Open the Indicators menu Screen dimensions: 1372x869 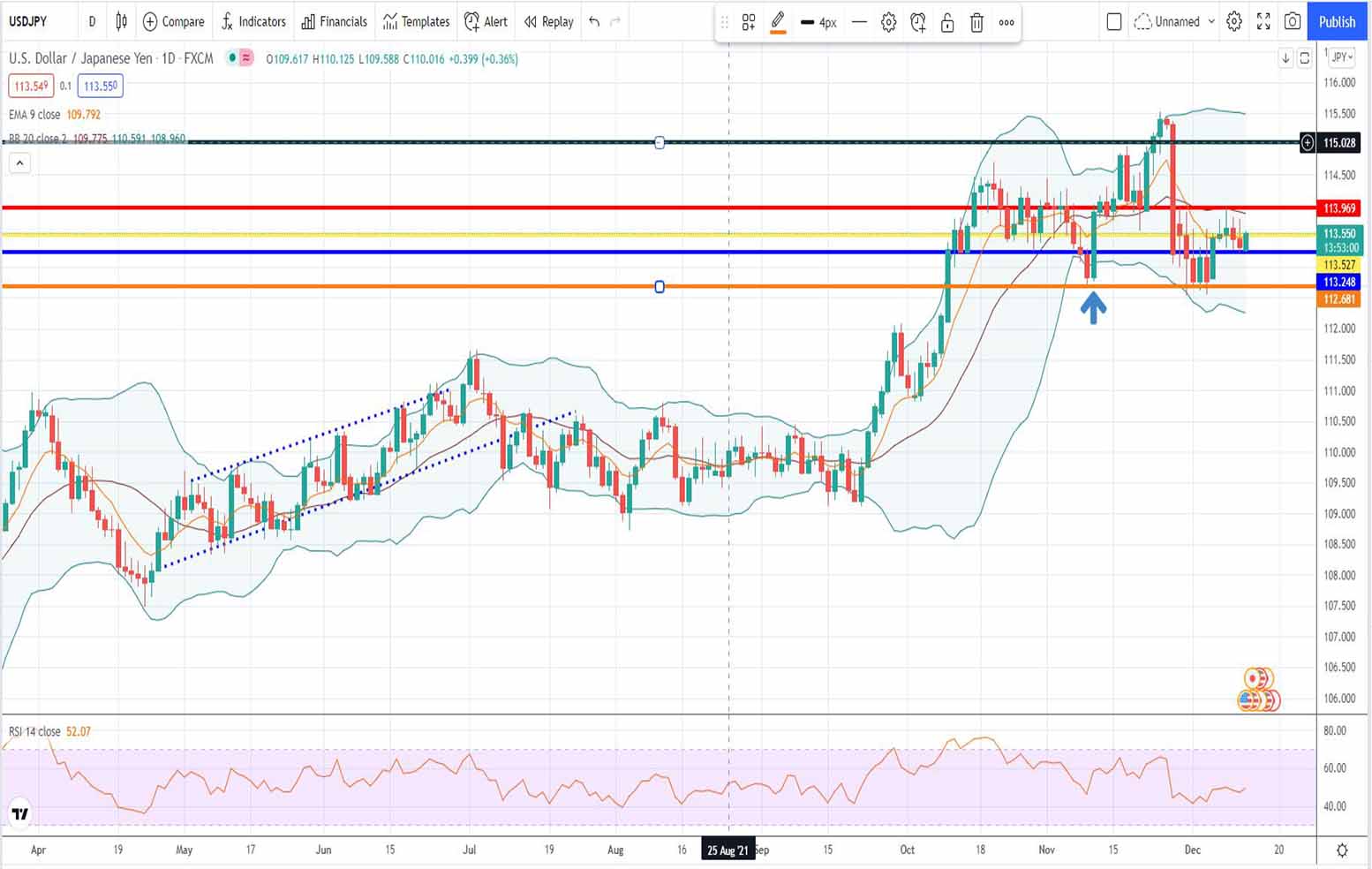coord(253,21)
